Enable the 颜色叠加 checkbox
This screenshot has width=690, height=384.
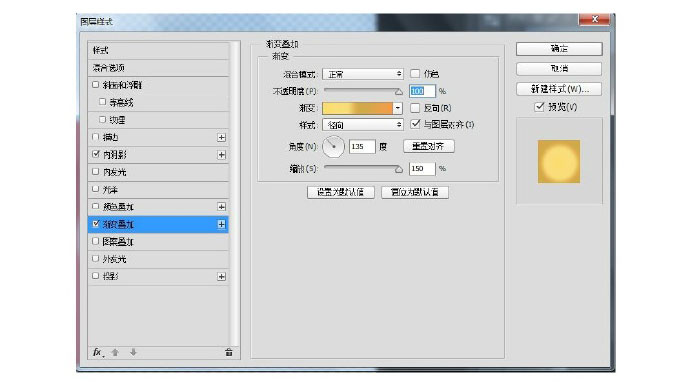point(95,206)
